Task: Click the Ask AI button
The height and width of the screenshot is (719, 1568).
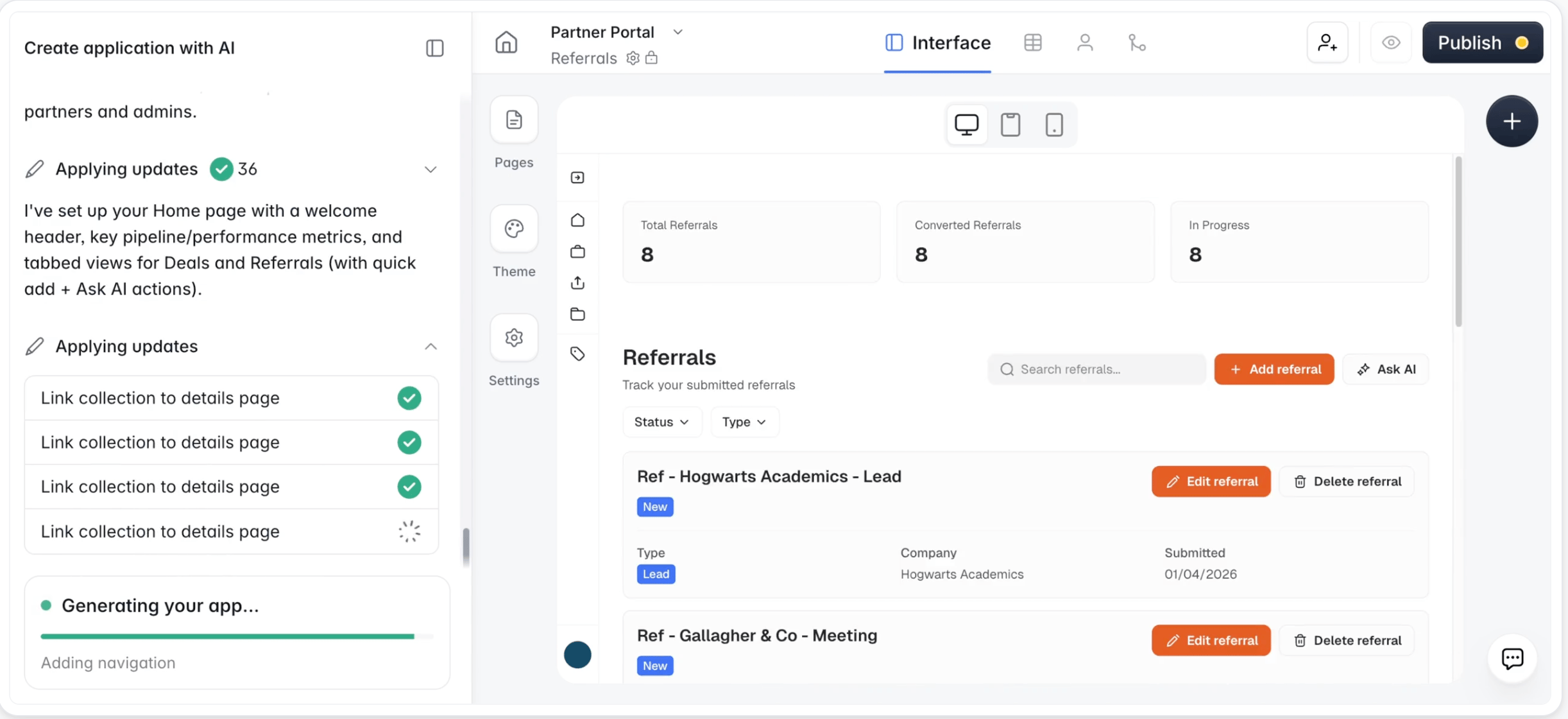Action: [1386, 369]
